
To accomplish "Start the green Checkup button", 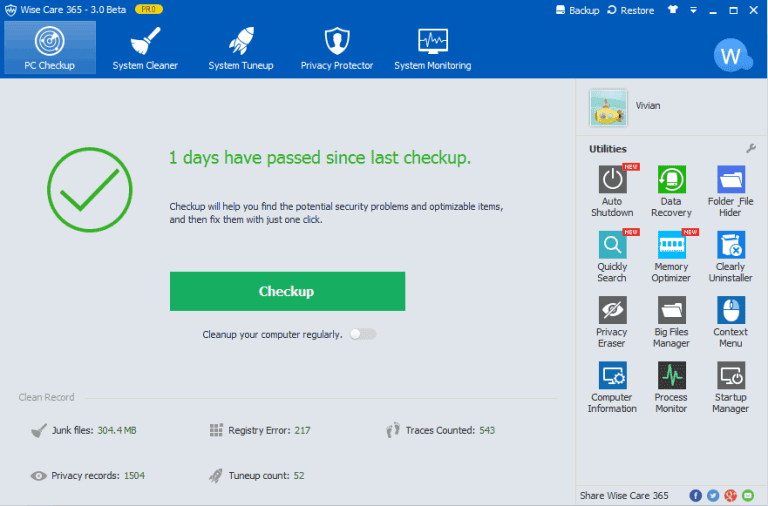I will [288, 291].
